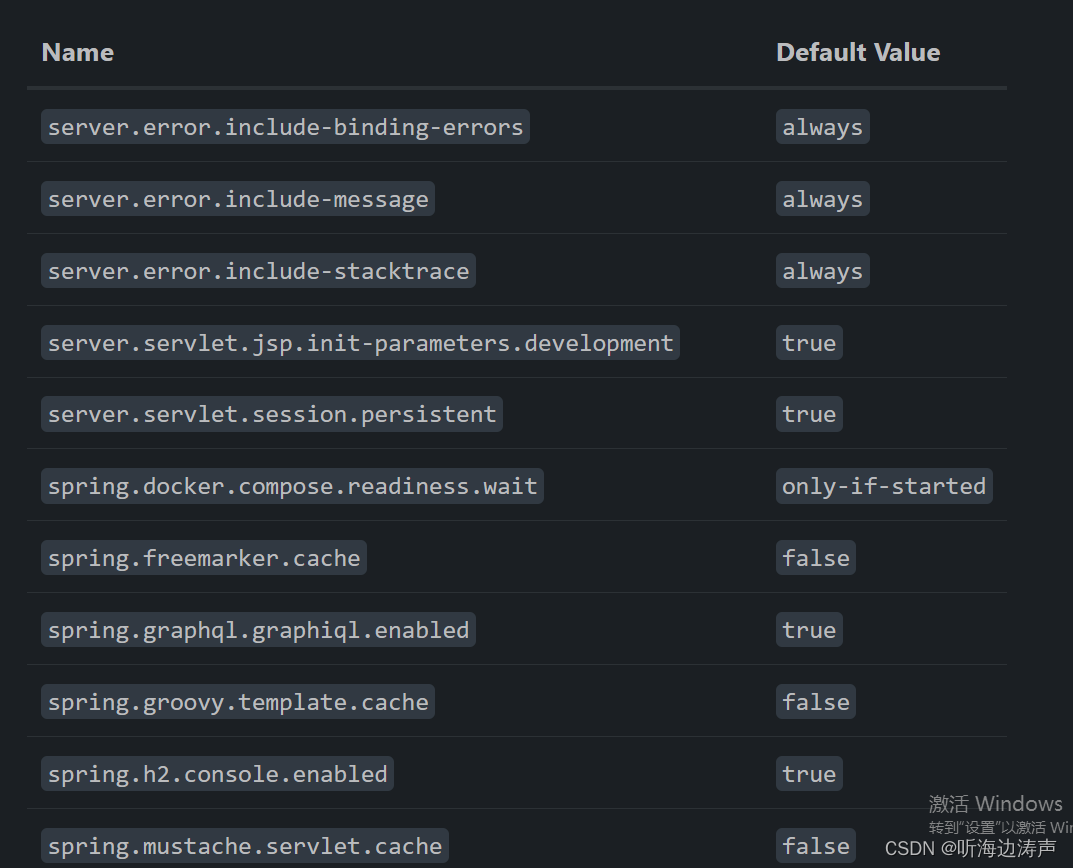
Task: Click the server.error.include-binding-errors property name
Action: pyautogui.click(x=285, y=126)
